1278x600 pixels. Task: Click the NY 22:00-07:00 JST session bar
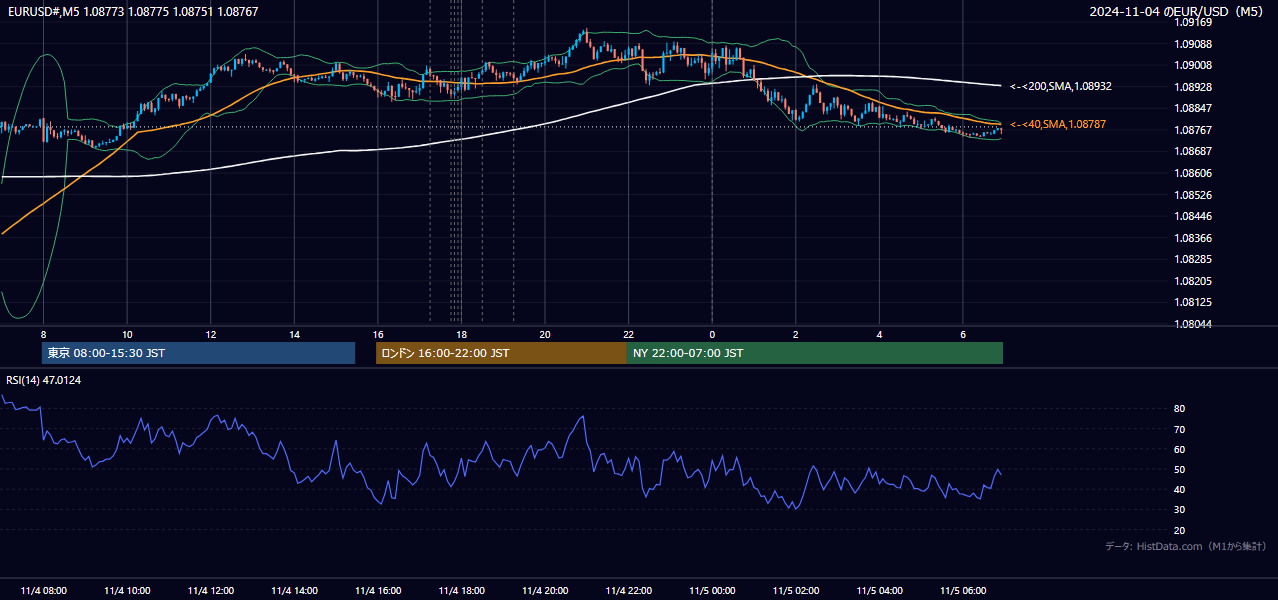[815, 353]
